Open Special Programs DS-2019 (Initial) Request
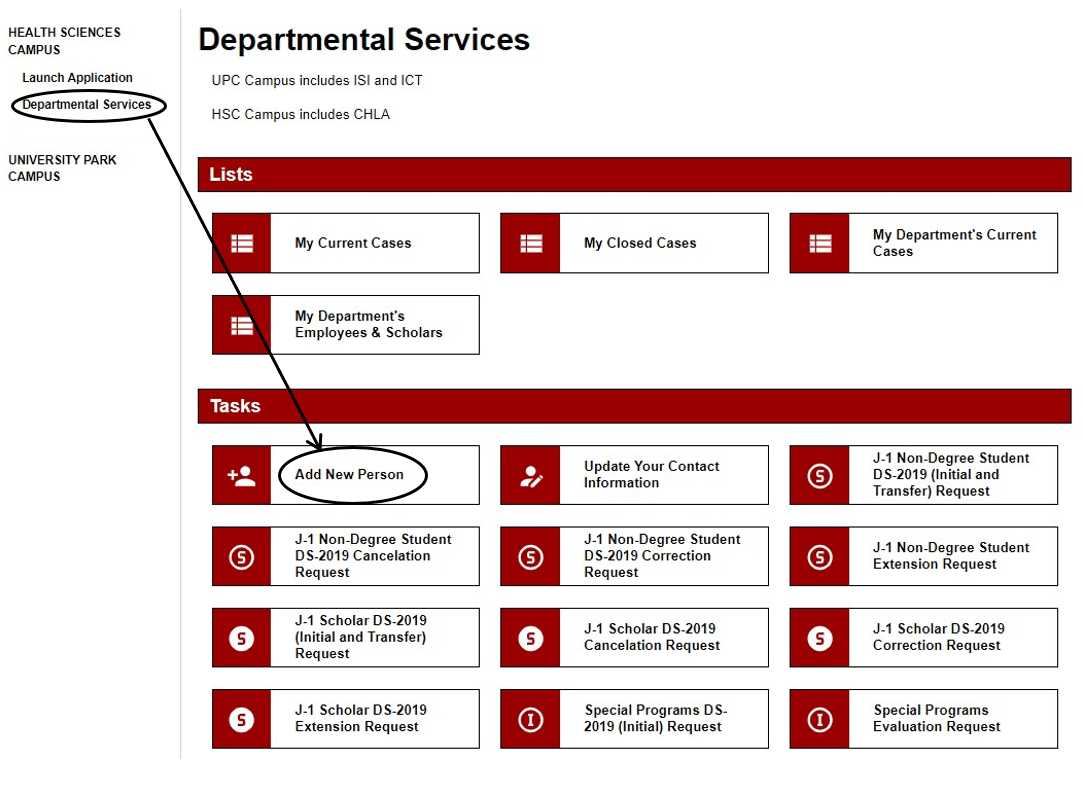The image size is (1083, 791). tap(635, 719)
